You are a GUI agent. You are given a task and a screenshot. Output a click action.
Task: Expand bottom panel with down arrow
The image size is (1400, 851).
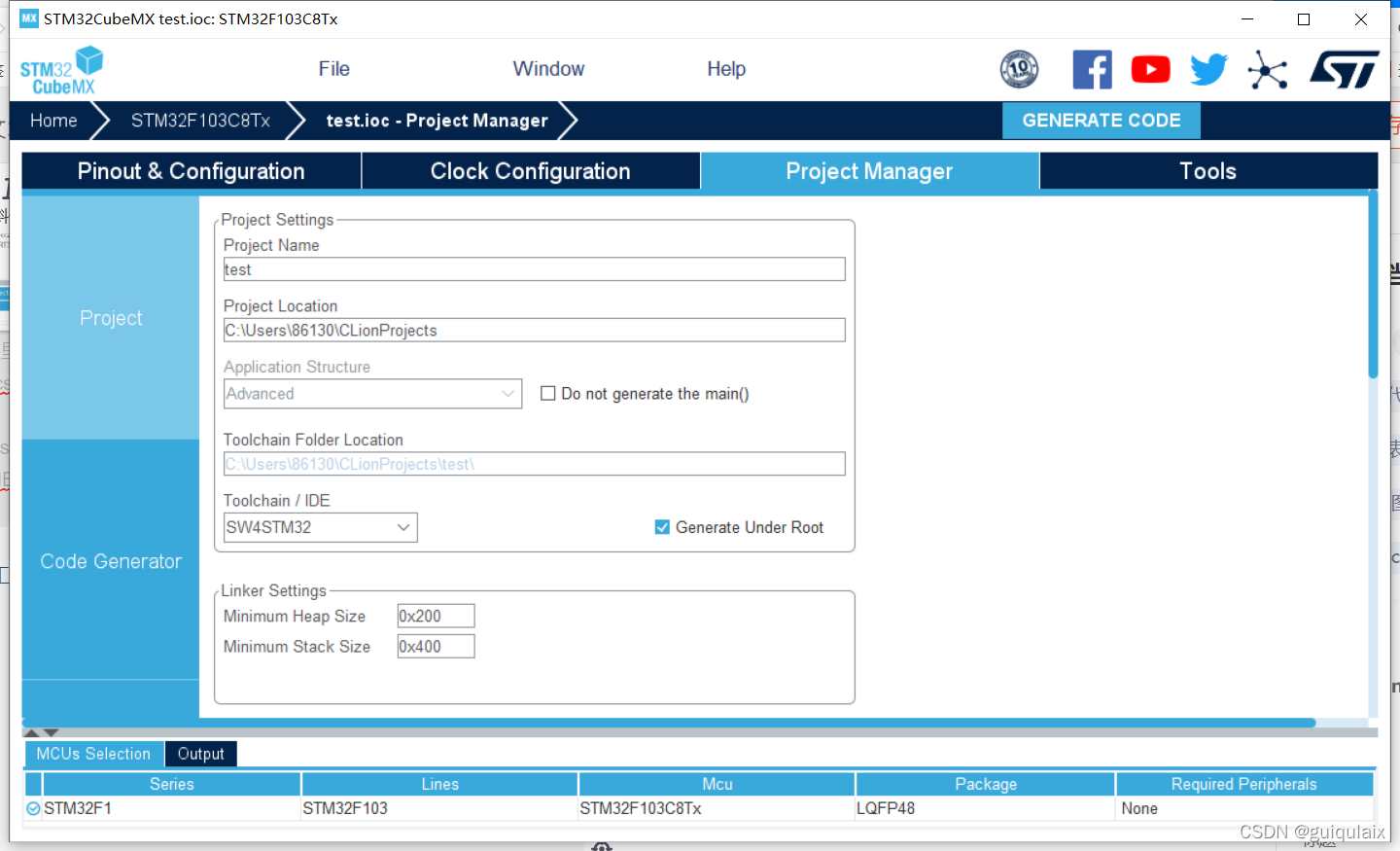(52, 732)
